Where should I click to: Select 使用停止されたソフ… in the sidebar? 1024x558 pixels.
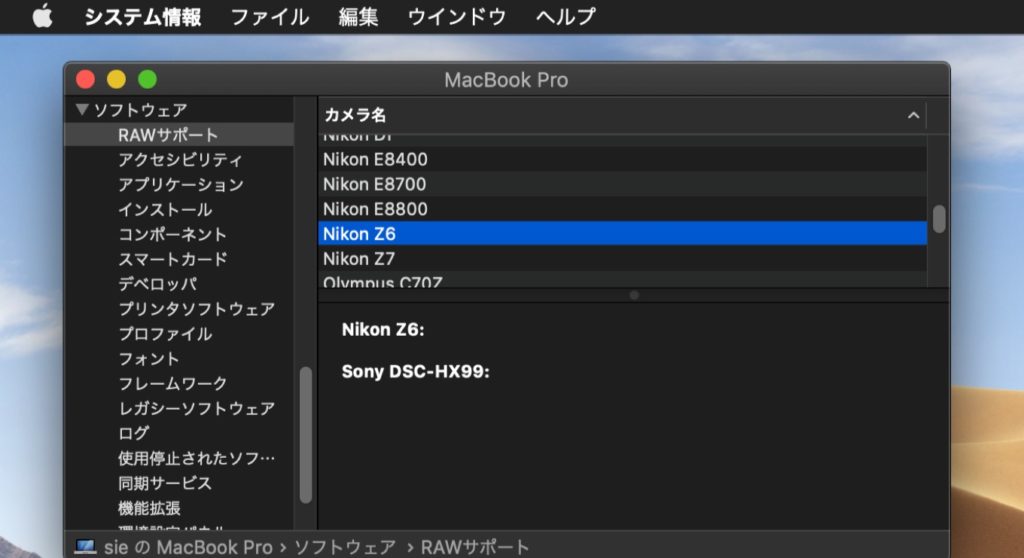point(196,457)
